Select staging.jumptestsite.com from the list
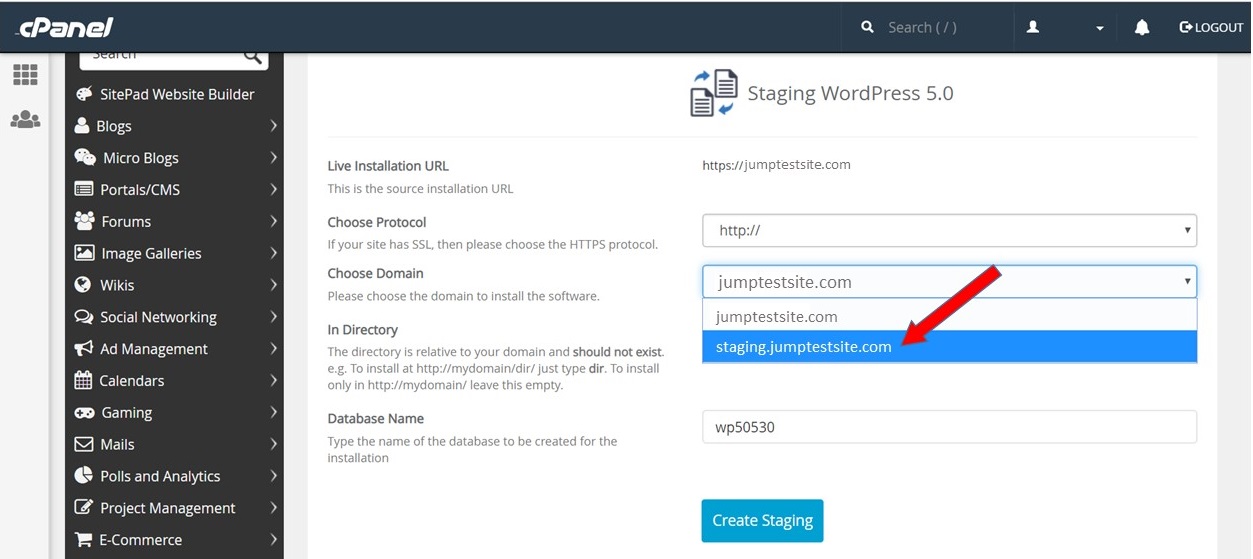Image resolution: width=1253 pixels, height=559 pixels. click(x=803, y=347)
